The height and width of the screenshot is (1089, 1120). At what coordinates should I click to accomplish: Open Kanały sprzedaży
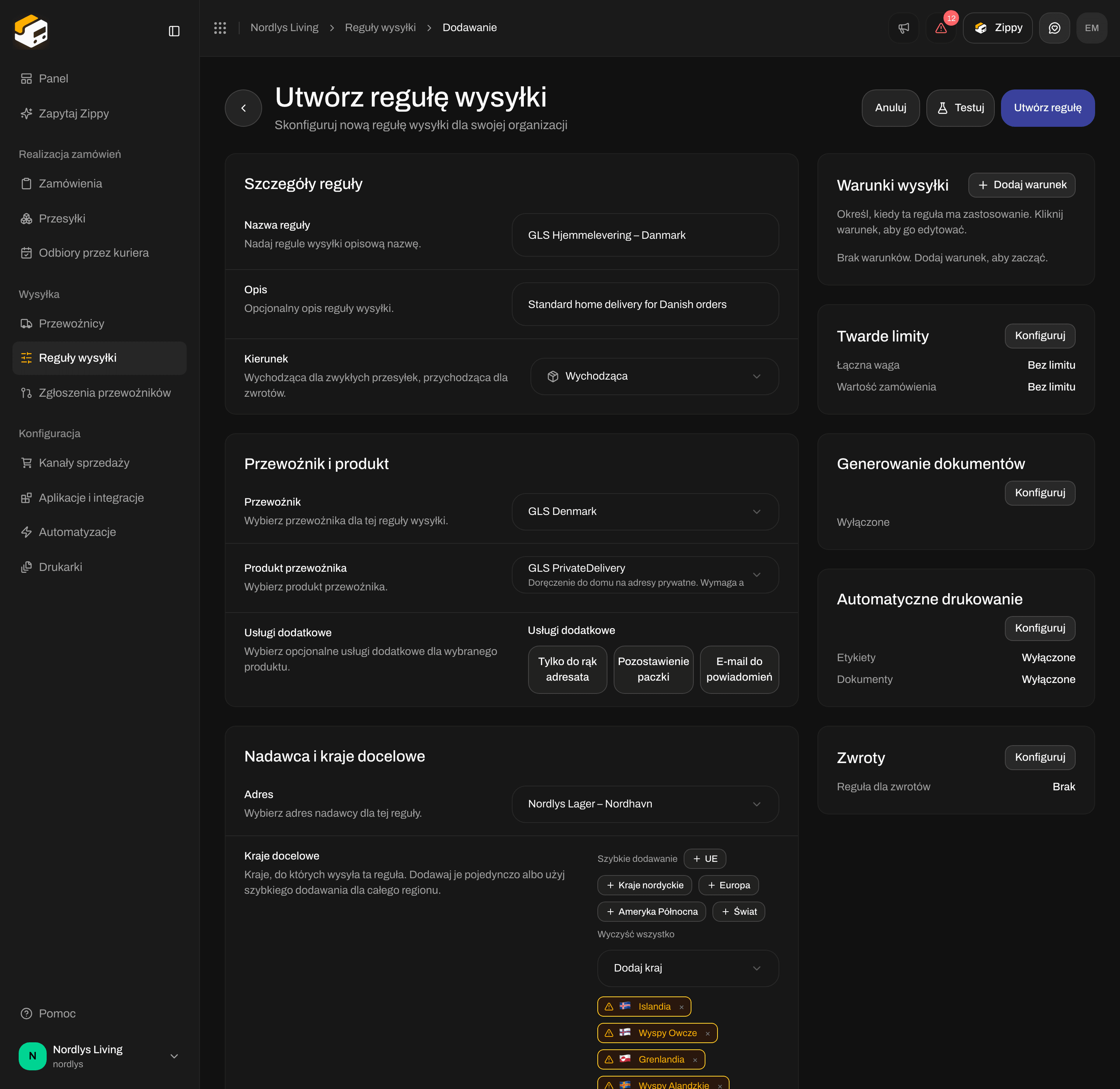pyautogui.click(x=100, y=463)
